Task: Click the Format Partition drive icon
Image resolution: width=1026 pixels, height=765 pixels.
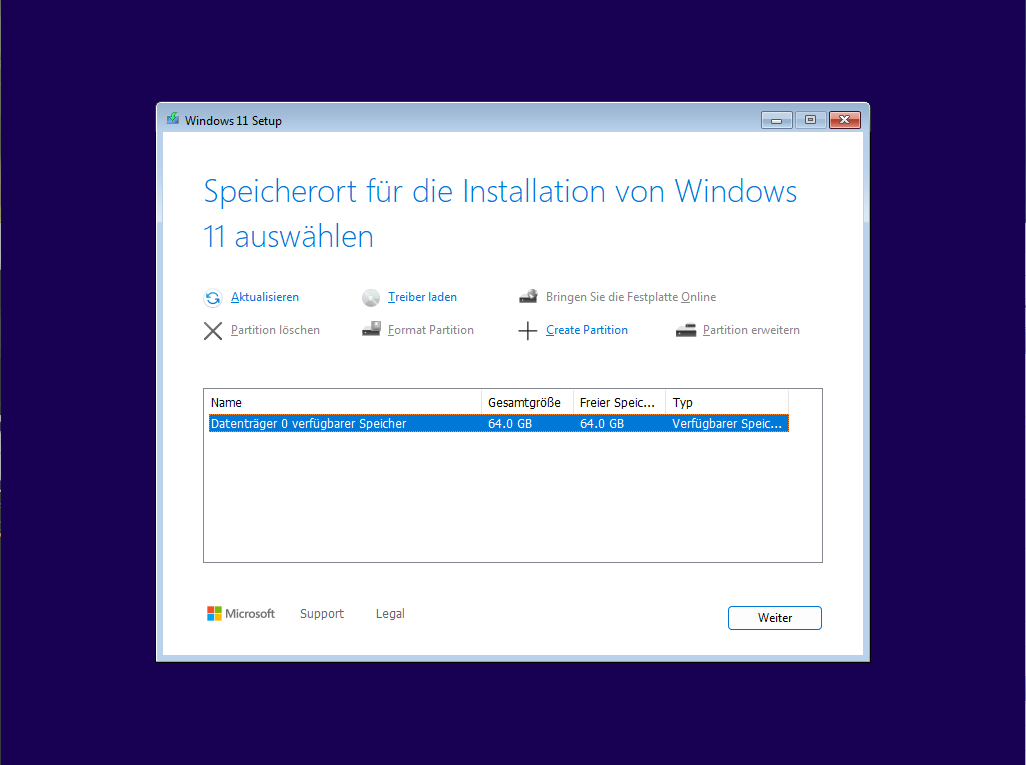Action: pos(371,329)
